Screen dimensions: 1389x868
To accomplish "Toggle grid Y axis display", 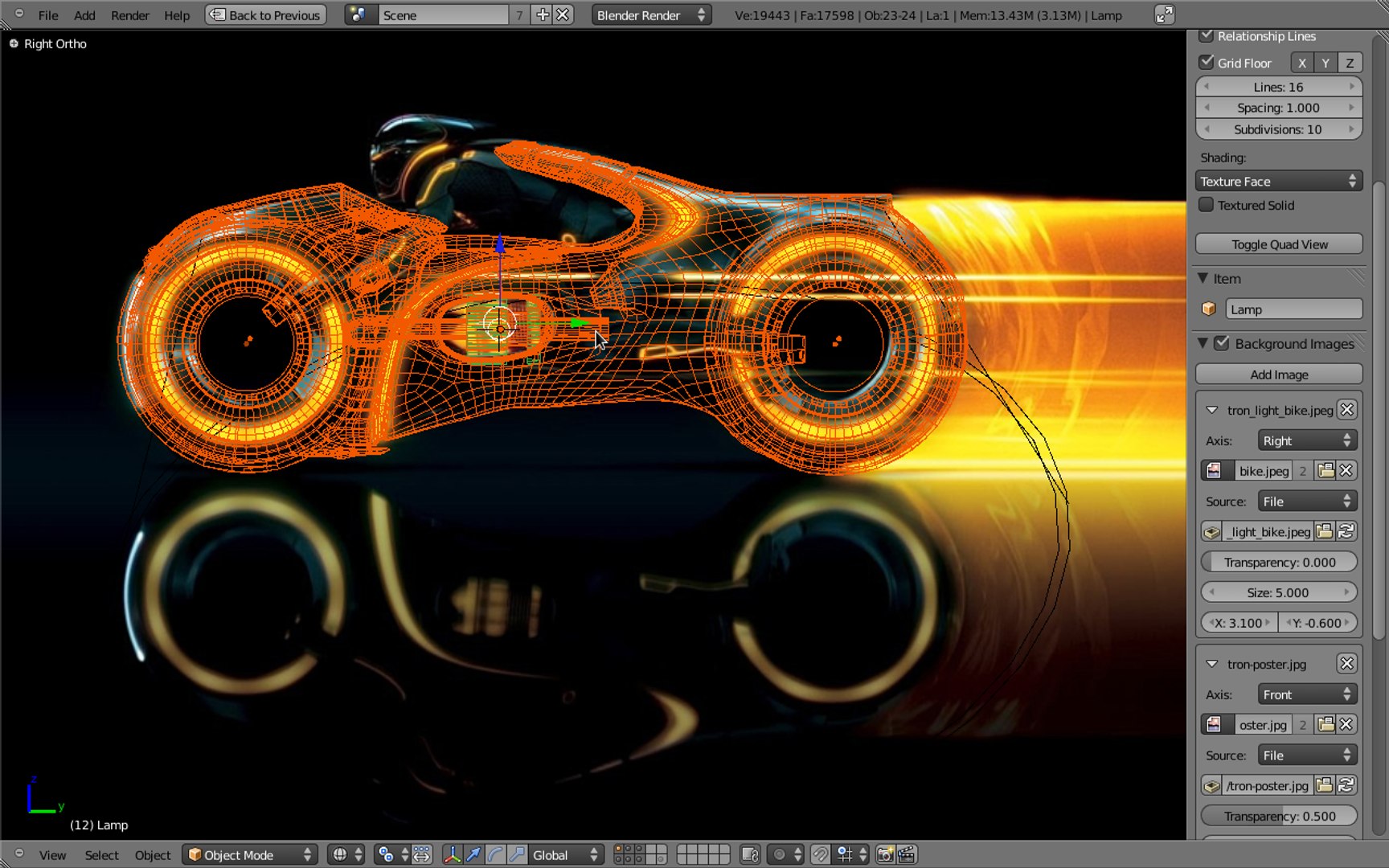I will point(1326,63).
